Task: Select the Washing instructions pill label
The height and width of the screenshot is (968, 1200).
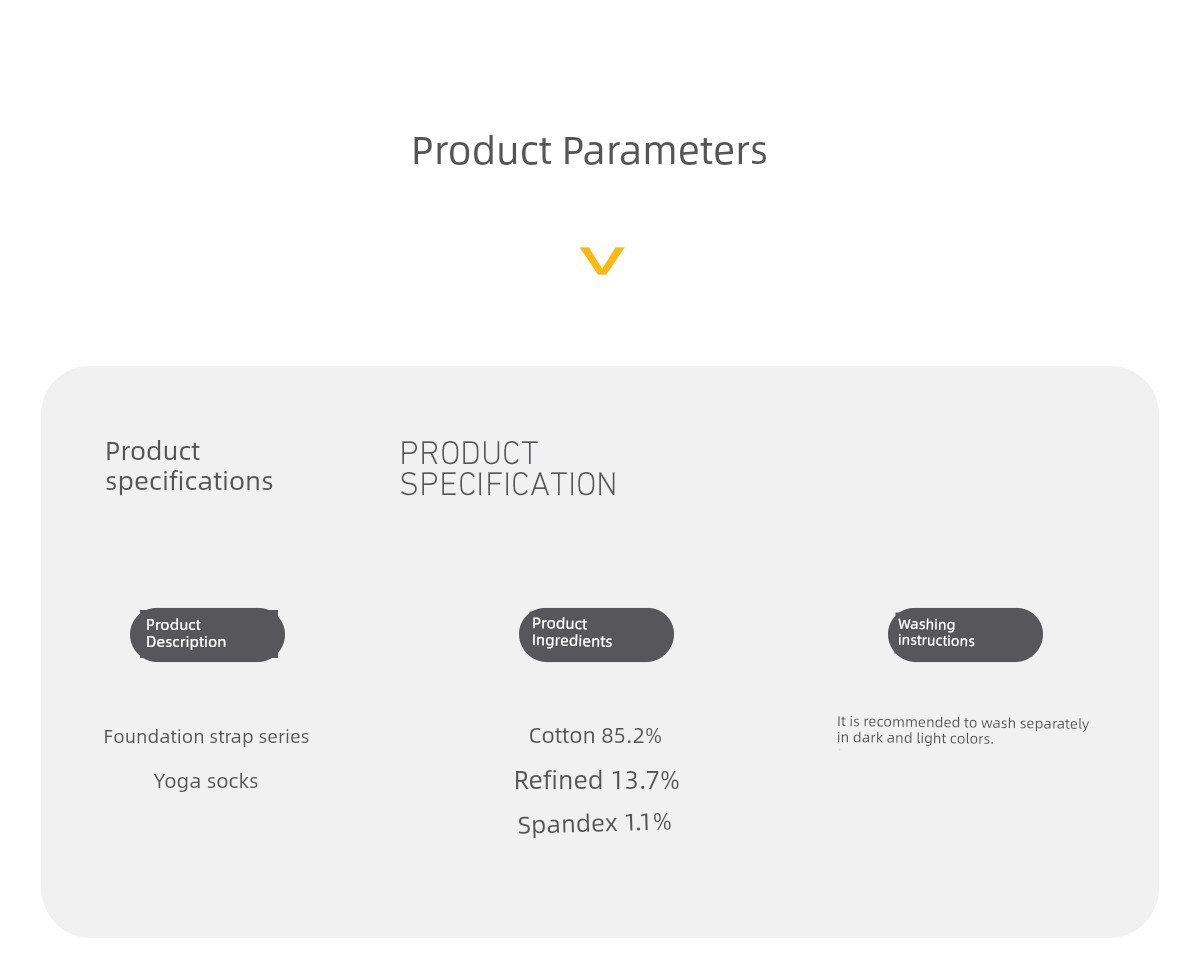Action: coord(965,634)
